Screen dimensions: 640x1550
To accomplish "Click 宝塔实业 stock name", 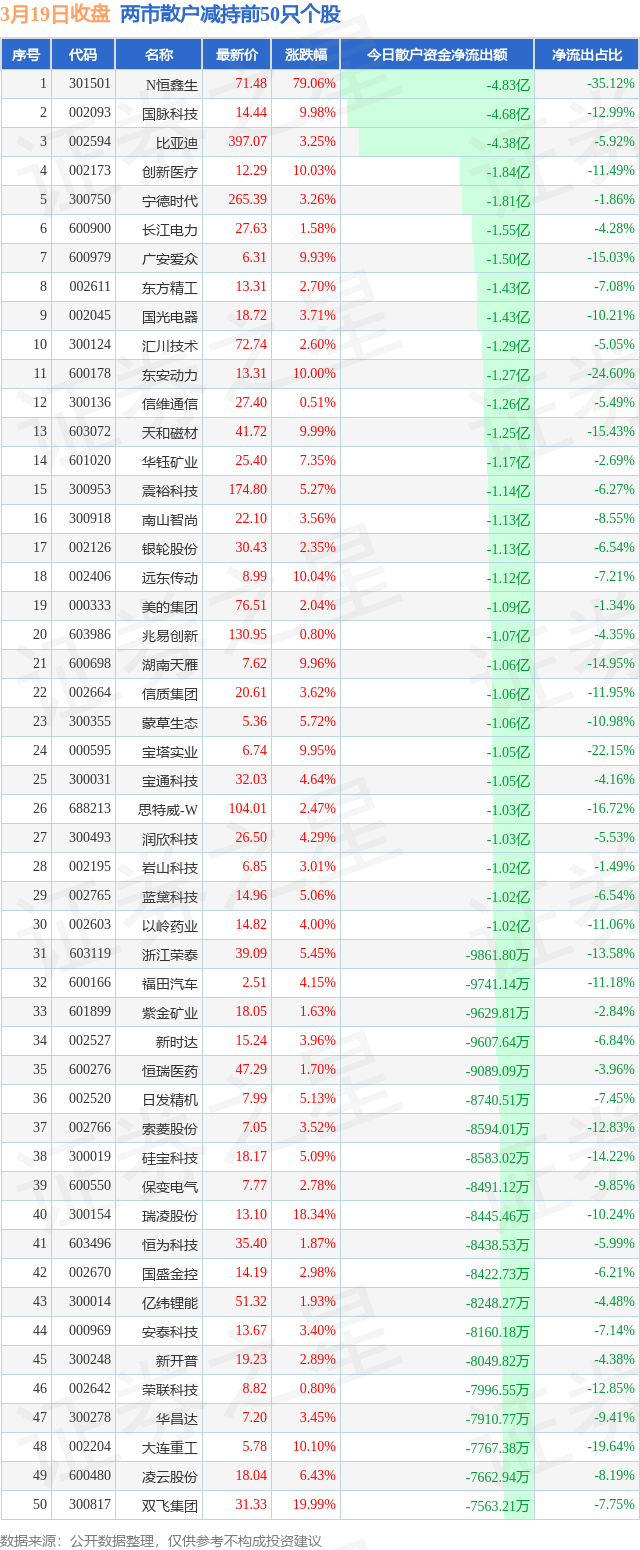I will click(x=170, y=751).
